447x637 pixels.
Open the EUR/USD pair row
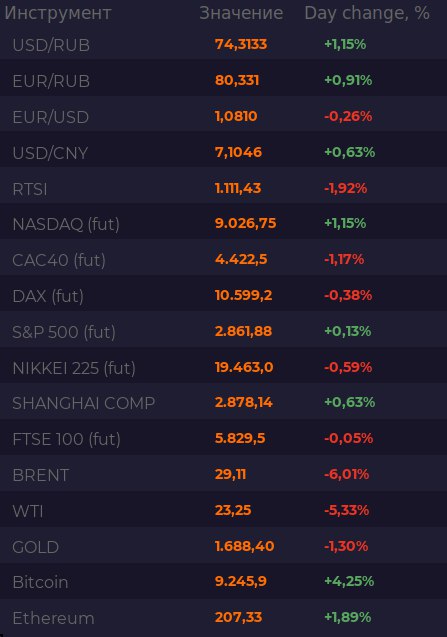[x=224, y=116]
